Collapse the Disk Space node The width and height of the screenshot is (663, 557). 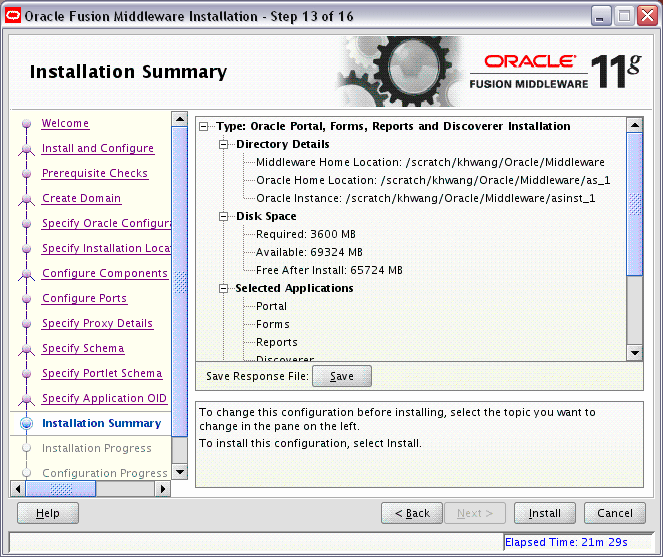click(x=223, y=217)
